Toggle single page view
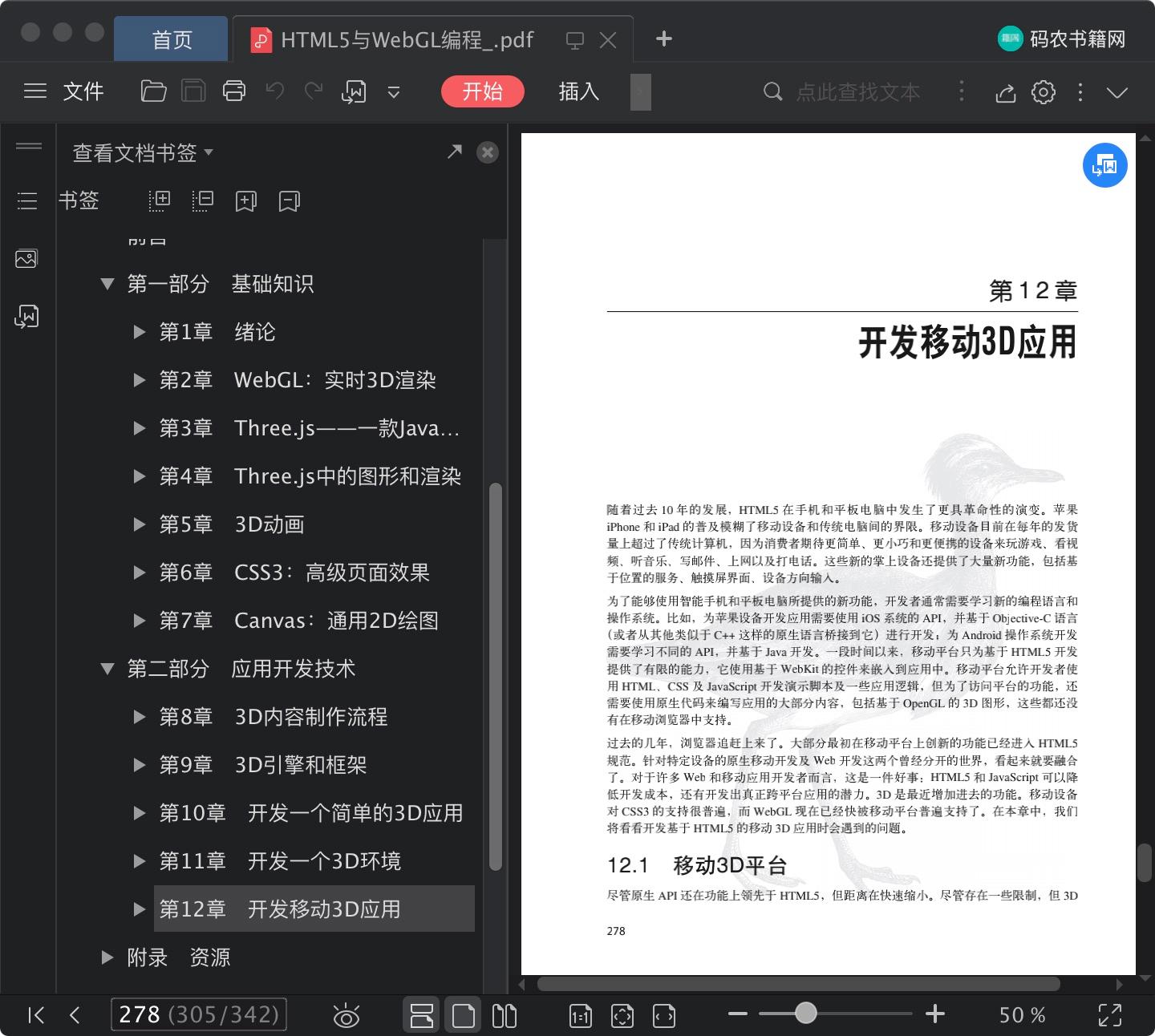Screen dimensions: 1155x1036 [464, 1015]
